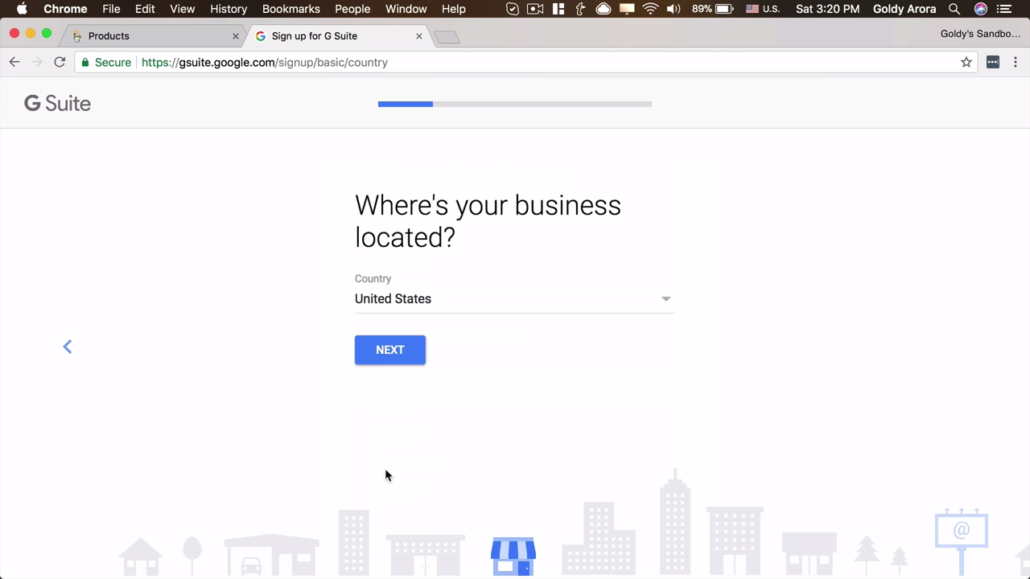Open the Bookmarks menu
The width and height of the screenshot is (1030, 579).
[x=291, y=9]
